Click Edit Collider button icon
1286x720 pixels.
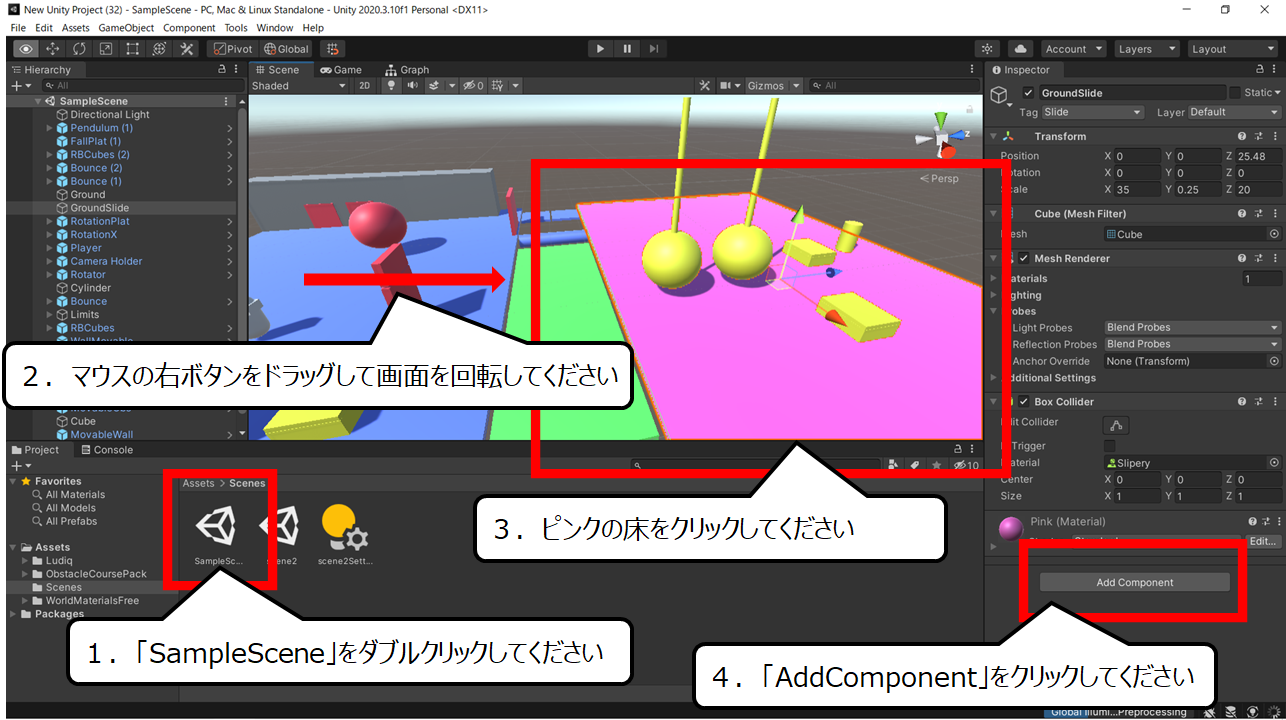point(1116,425)
